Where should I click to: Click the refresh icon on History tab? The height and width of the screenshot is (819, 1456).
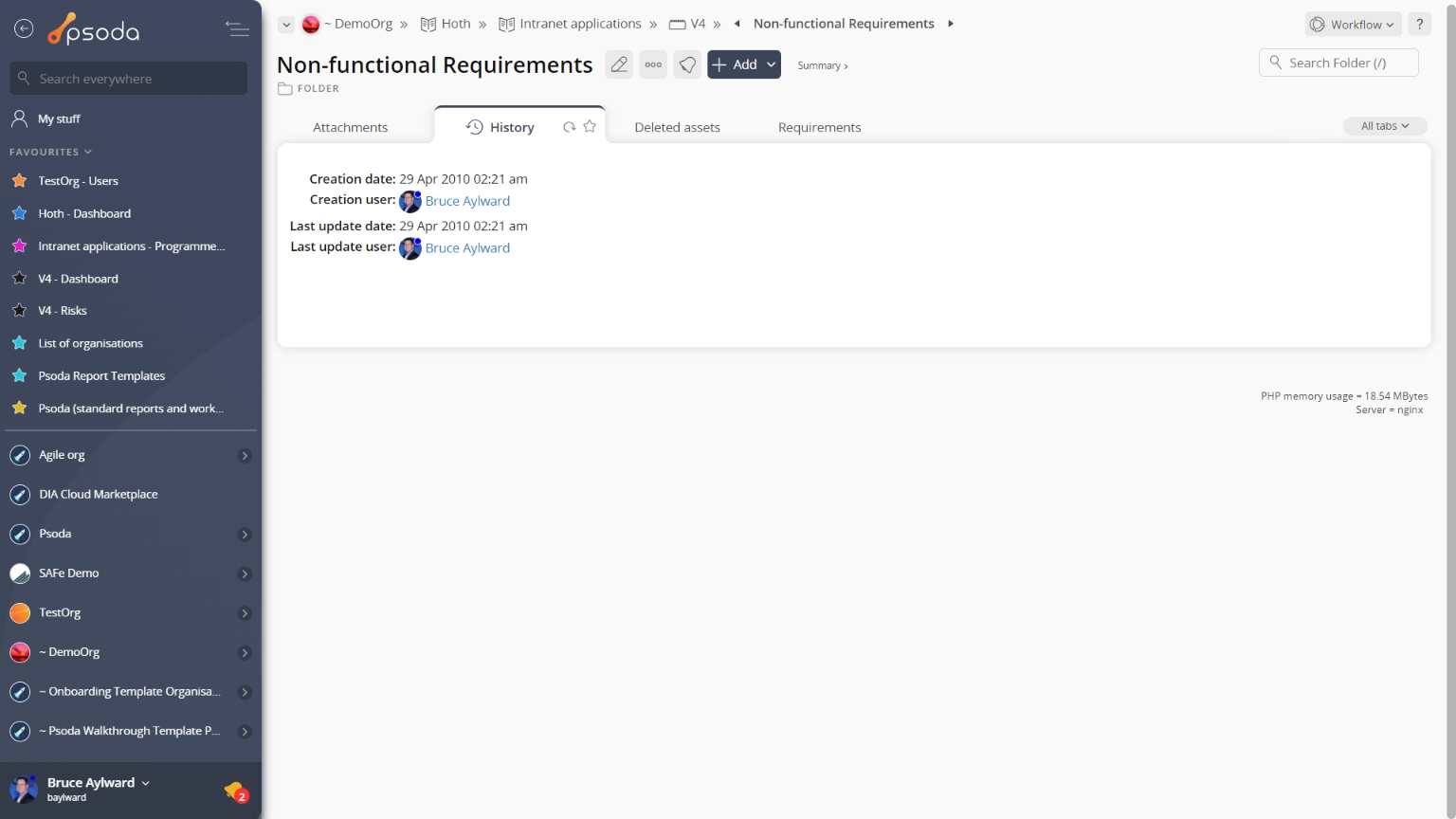pyautogui.click(x=569, y=127)
